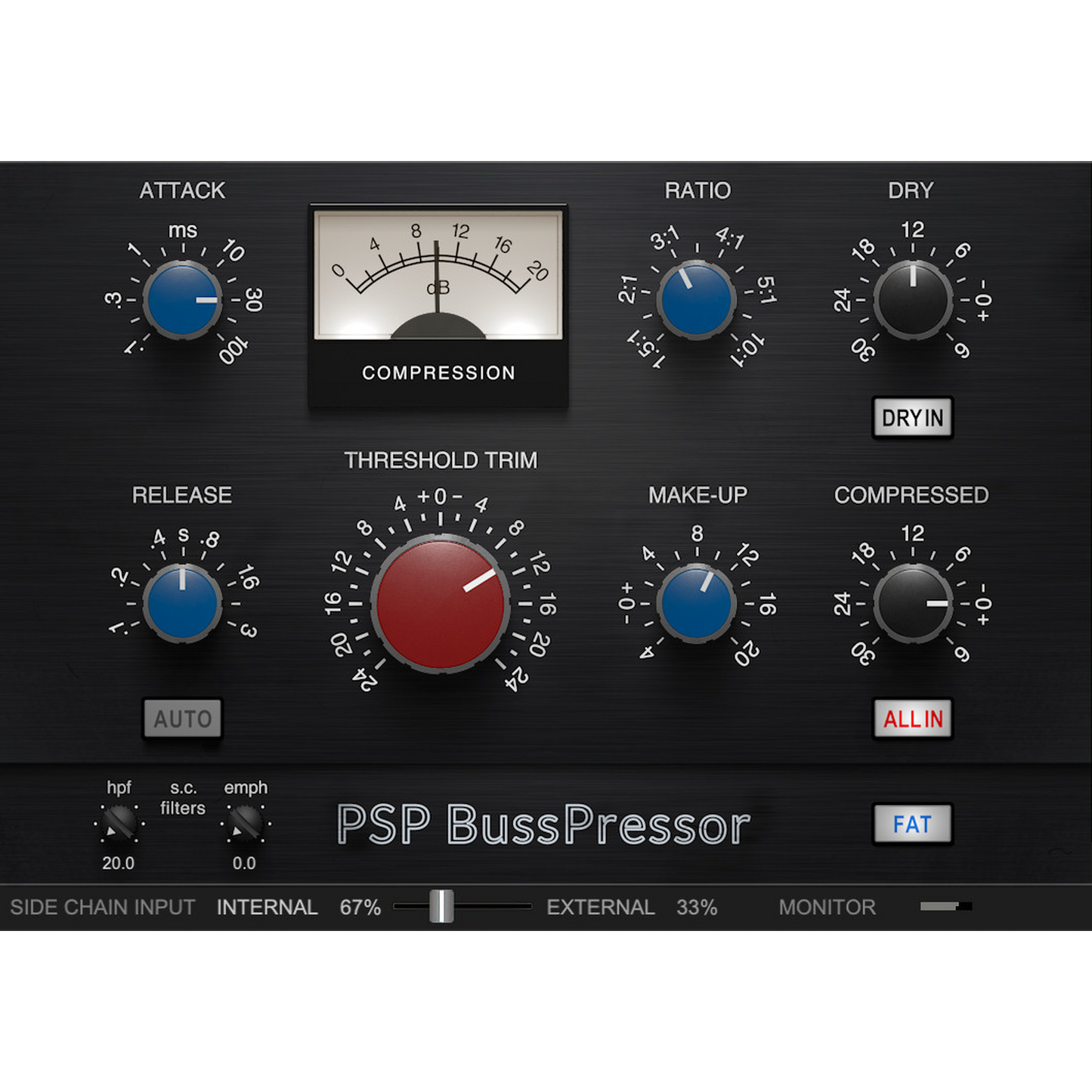Viewport: 1092px width, 1092px height.
Task: Toggle the ALL IN switch
Action: [x=912, y=719]
